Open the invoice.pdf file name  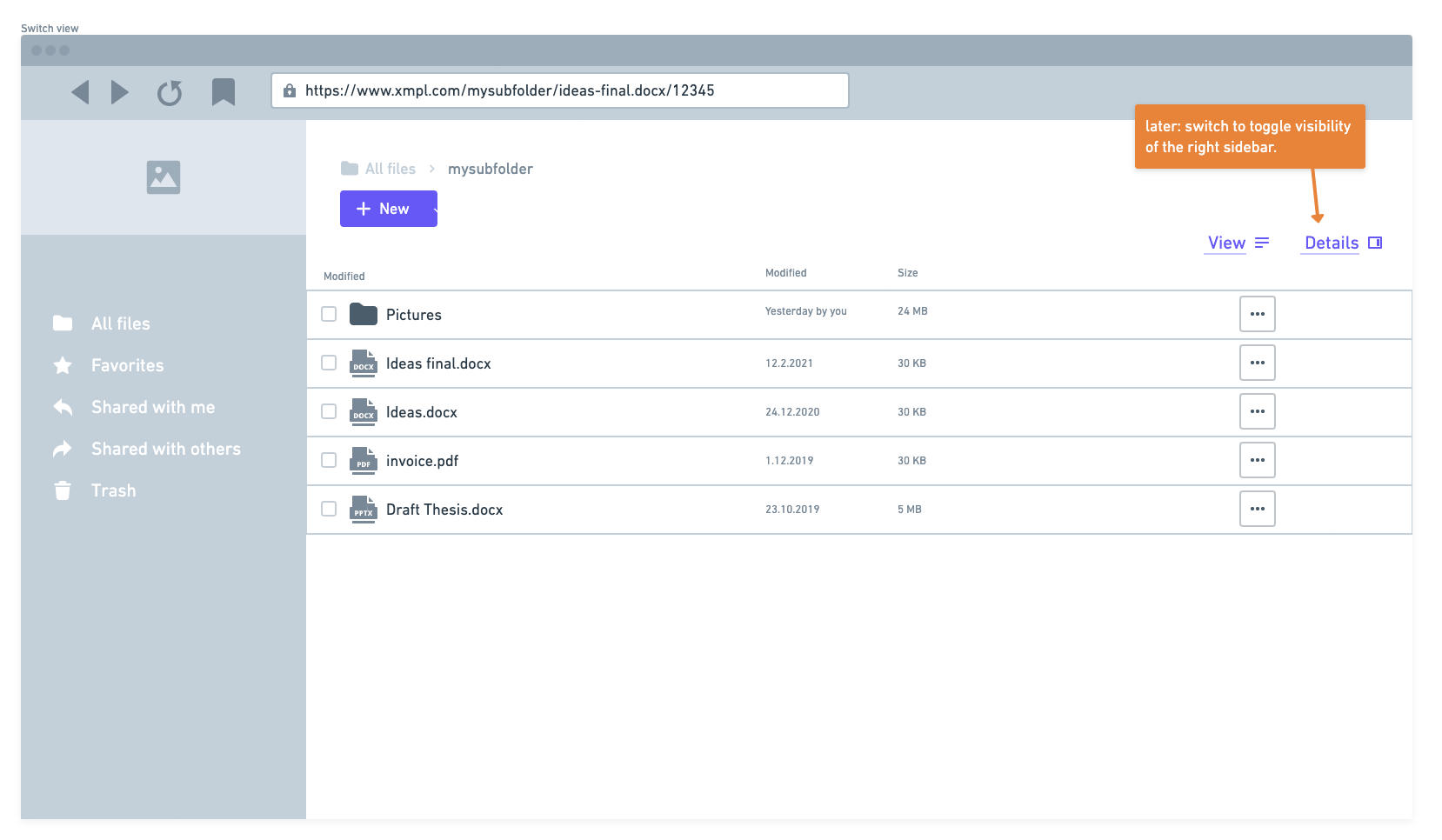(423, 461)
